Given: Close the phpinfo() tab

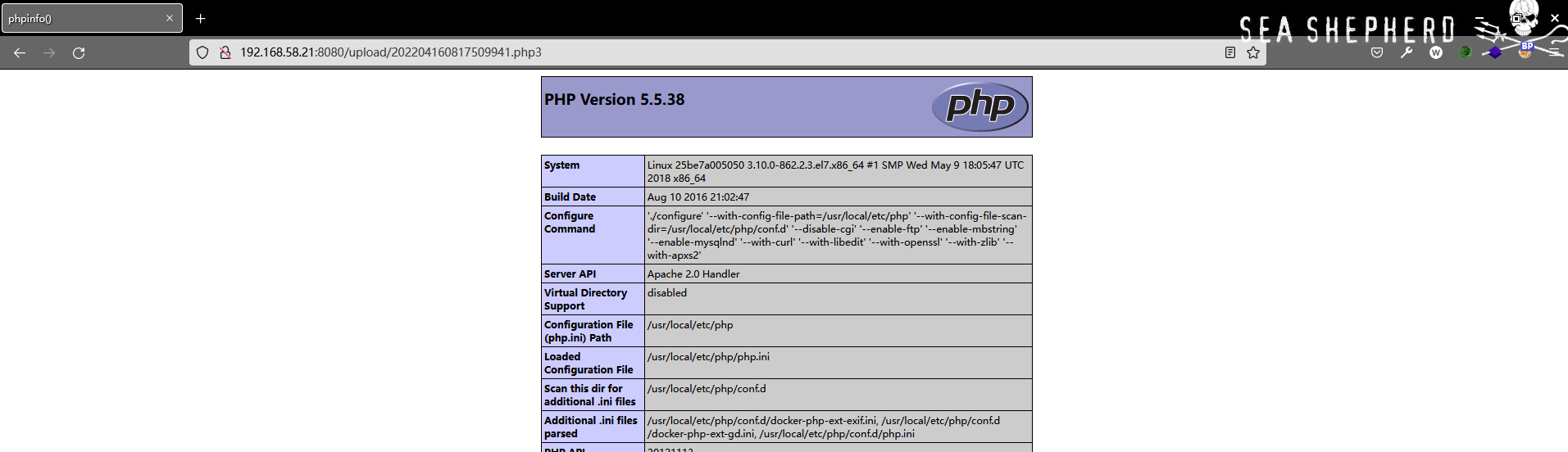Looking at the screenshot, I should coord(170,18).
